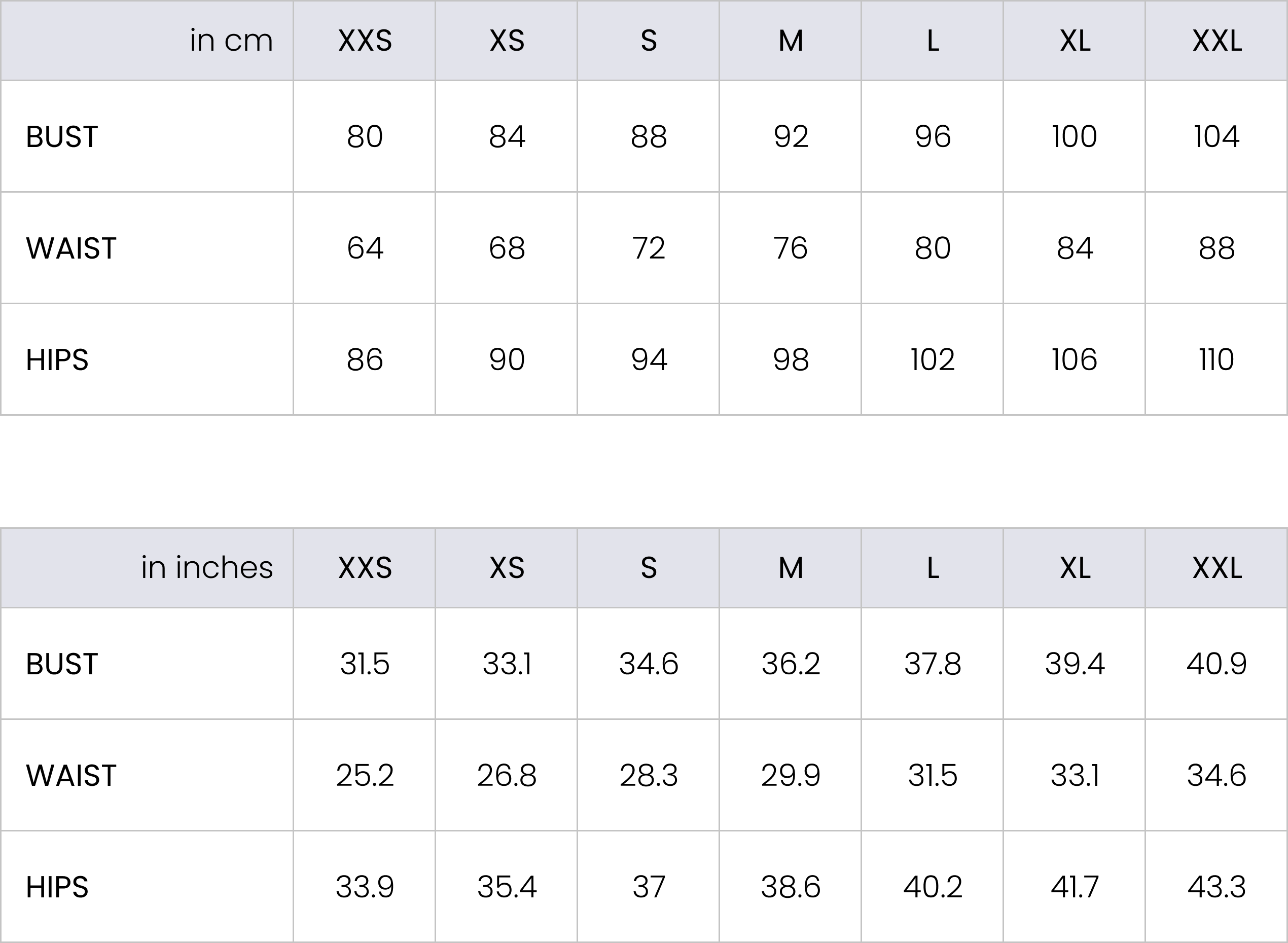This screenshot has width=1288, height=943.
Task: Click the XL hips value 106
Action: (1075, 359)
